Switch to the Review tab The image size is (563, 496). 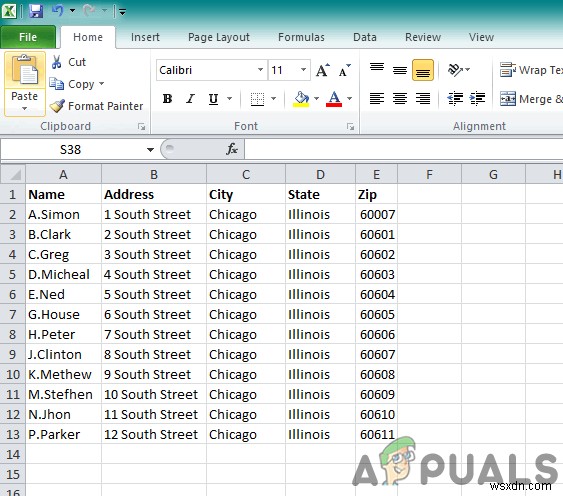coord(423,37)
